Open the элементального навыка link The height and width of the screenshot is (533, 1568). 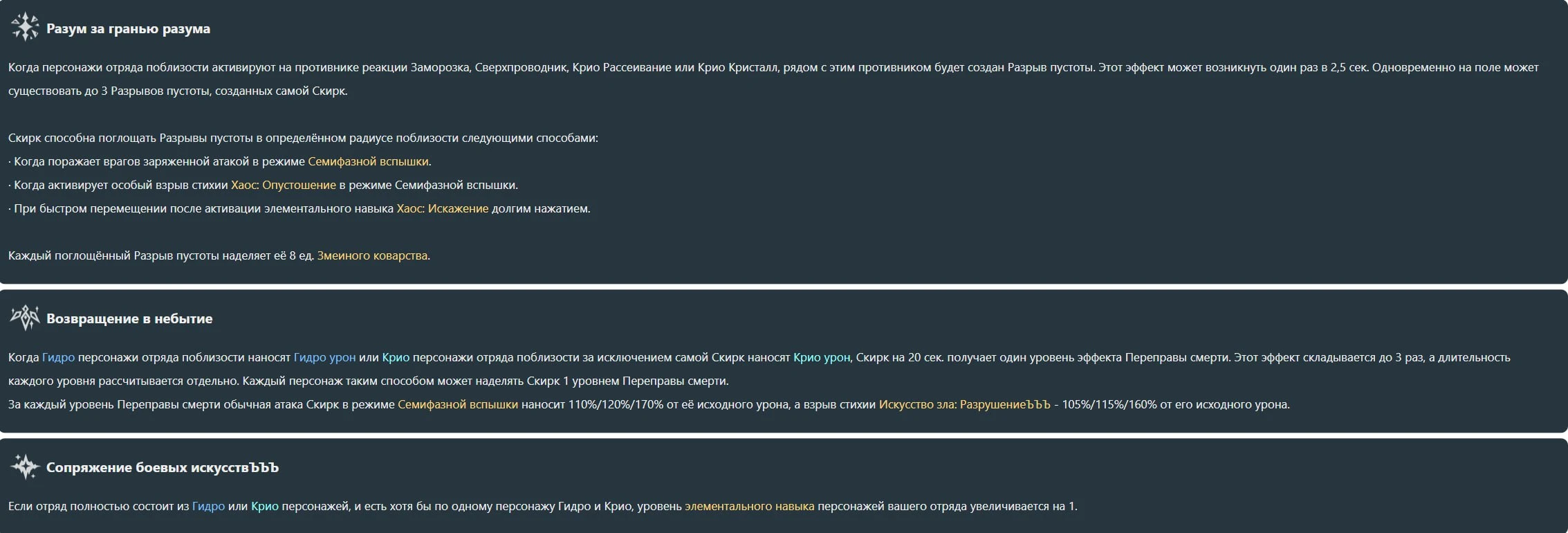[x=750, y=506]
